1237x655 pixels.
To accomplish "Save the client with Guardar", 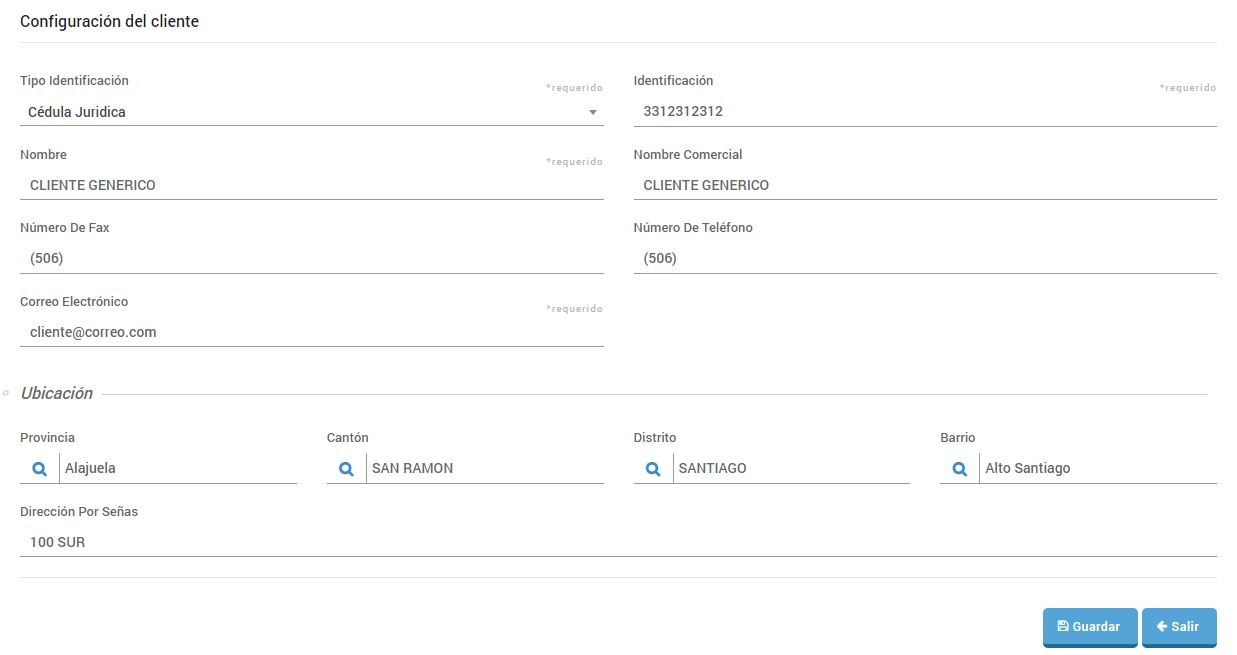I will 1089,626.
